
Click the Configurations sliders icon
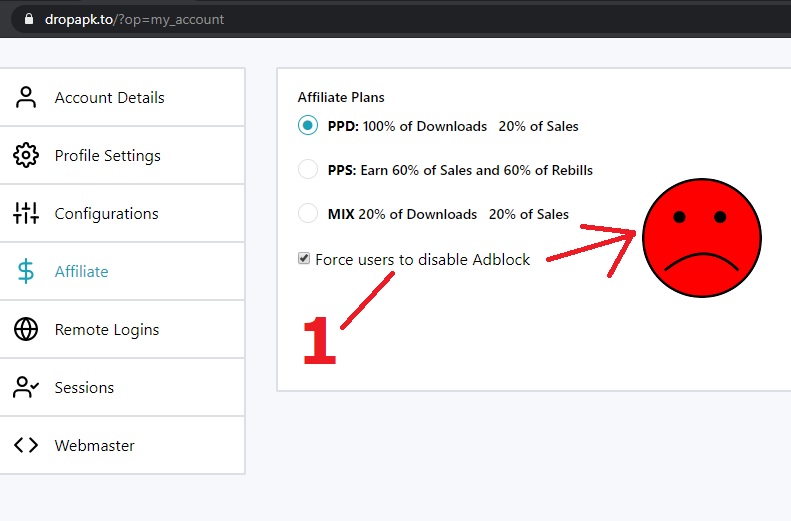26,213
